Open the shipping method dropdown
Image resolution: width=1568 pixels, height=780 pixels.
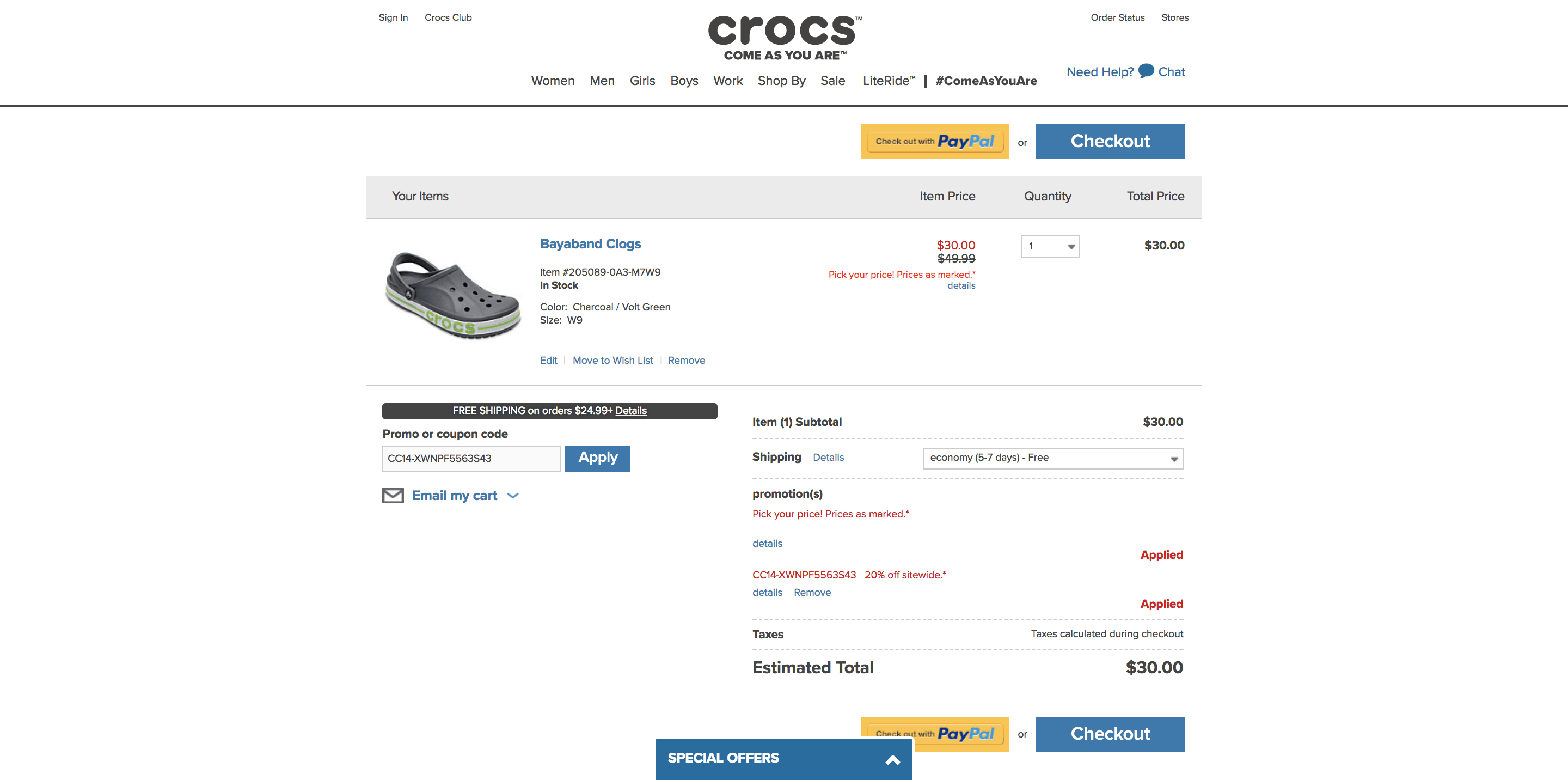pos(1051,458)
